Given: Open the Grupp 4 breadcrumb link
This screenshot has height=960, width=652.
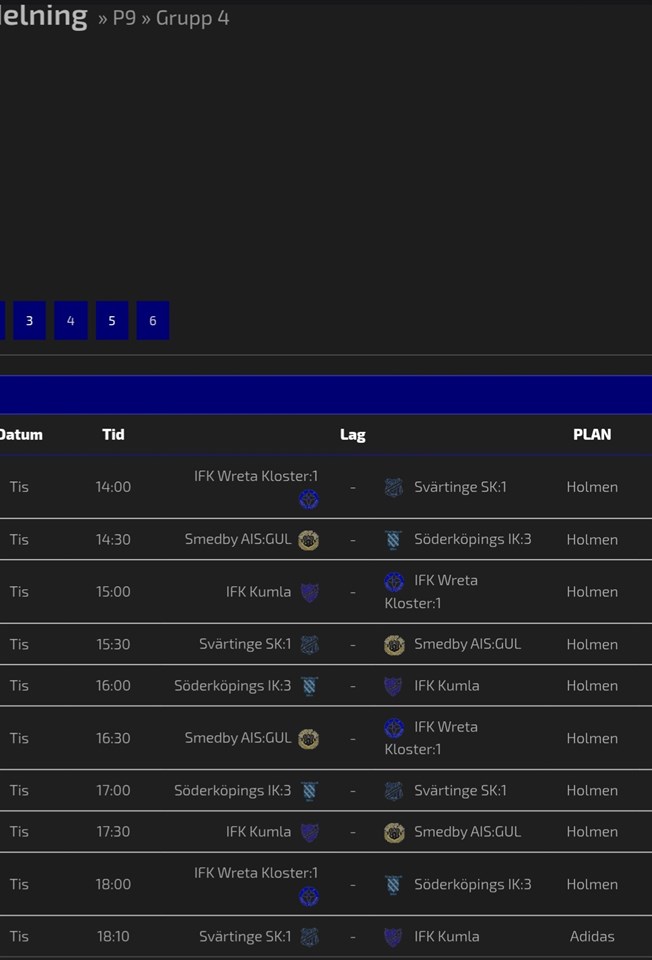Looking at the screenshot, I should coord(192,18).
